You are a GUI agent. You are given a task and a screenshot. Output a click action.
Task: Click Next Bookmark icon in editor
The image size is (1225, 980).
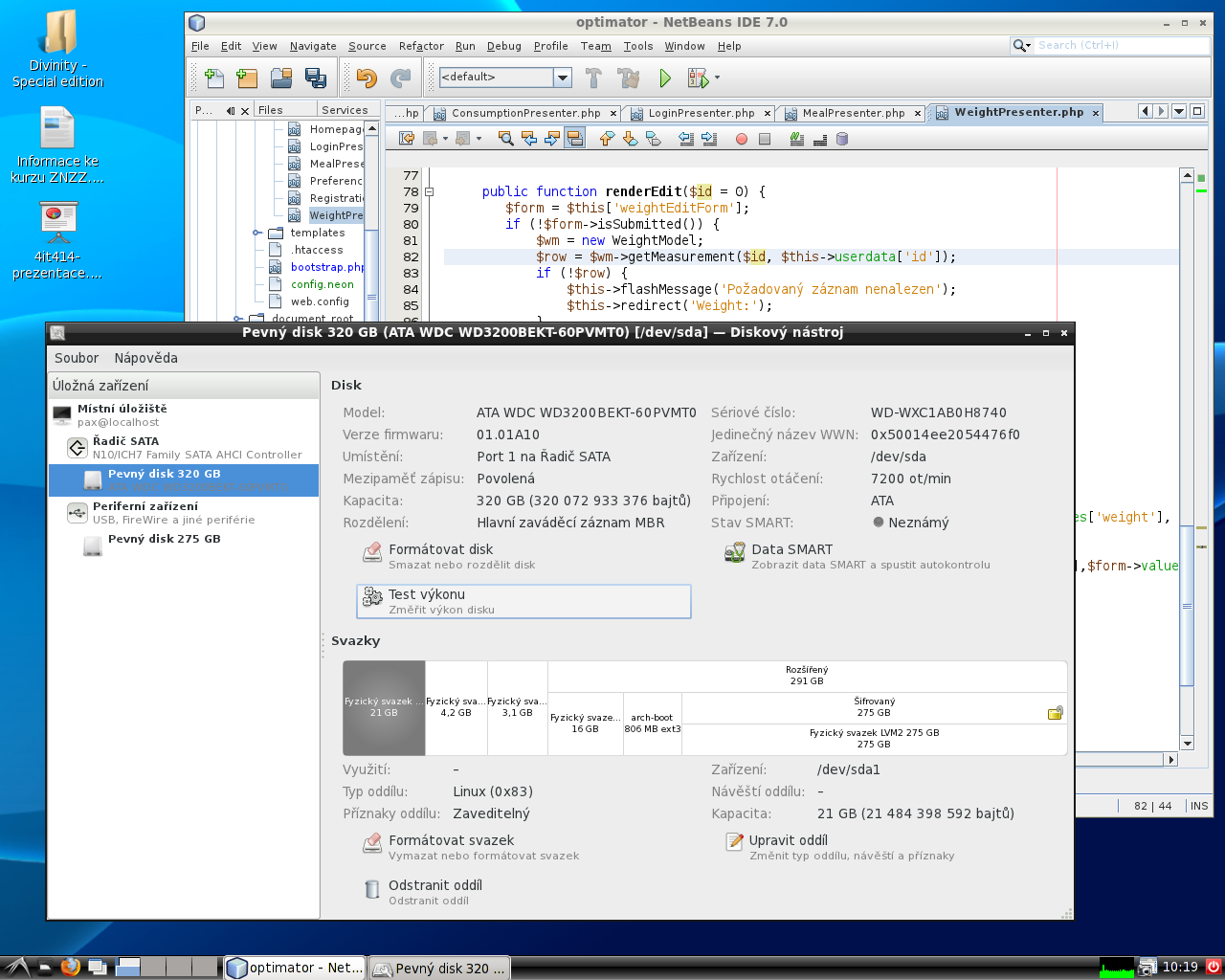point(630,139)
